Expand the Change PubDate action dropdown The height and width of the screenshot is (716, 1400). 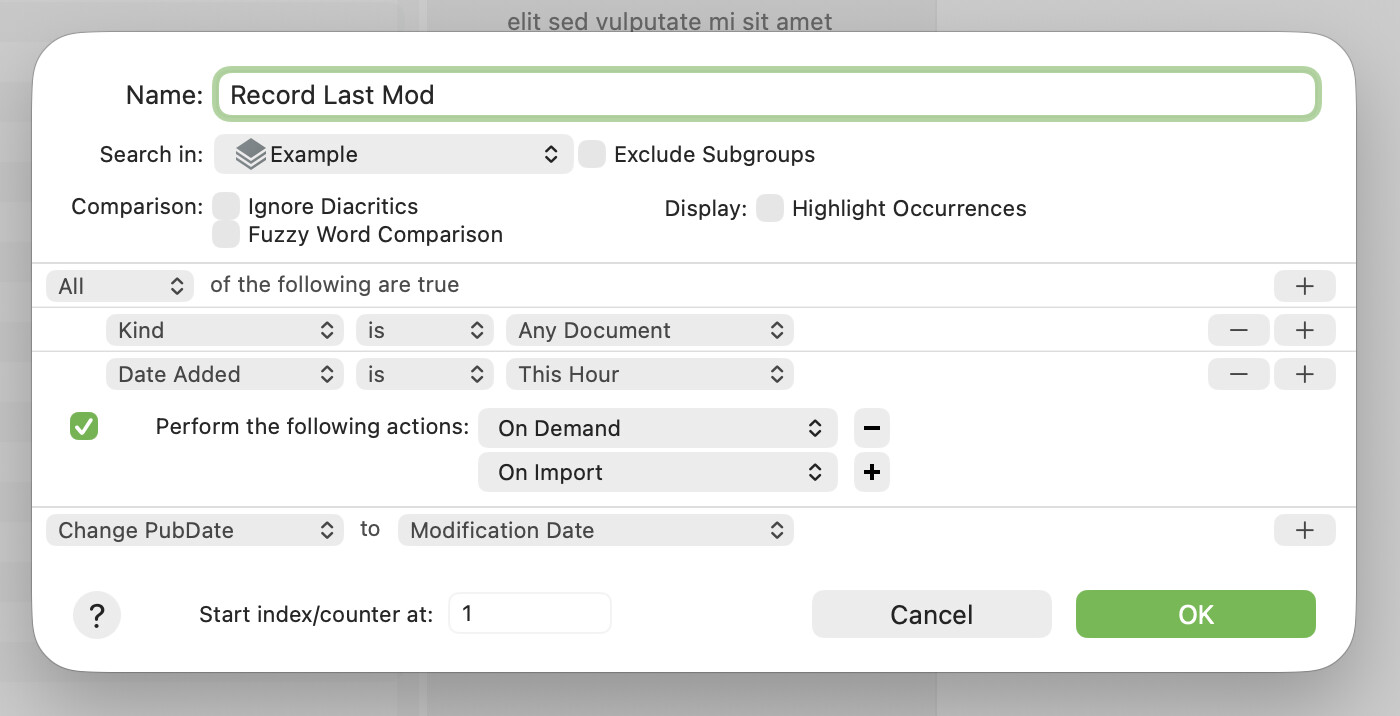(x=194, y=530)
